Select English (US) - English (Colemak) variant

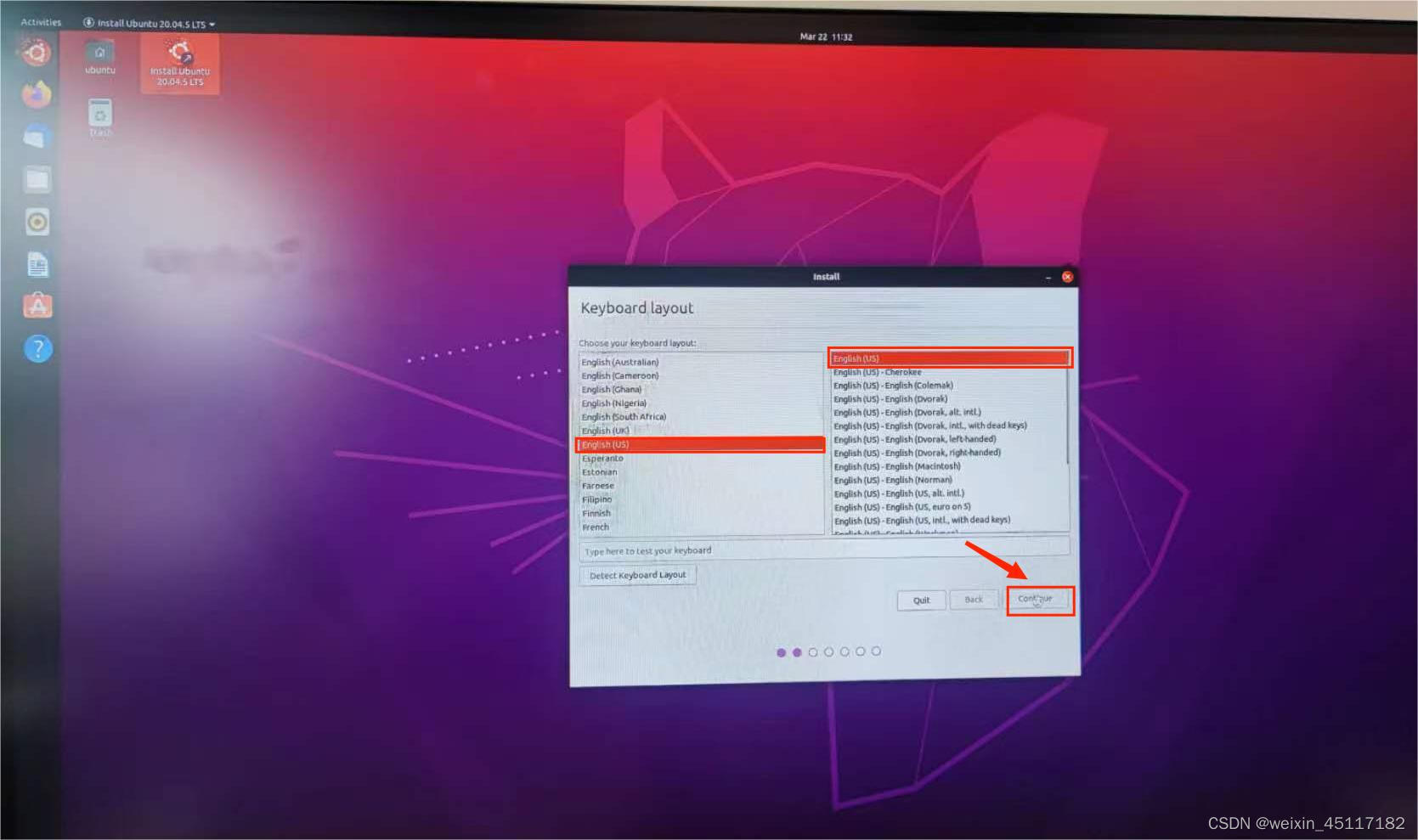949,386
